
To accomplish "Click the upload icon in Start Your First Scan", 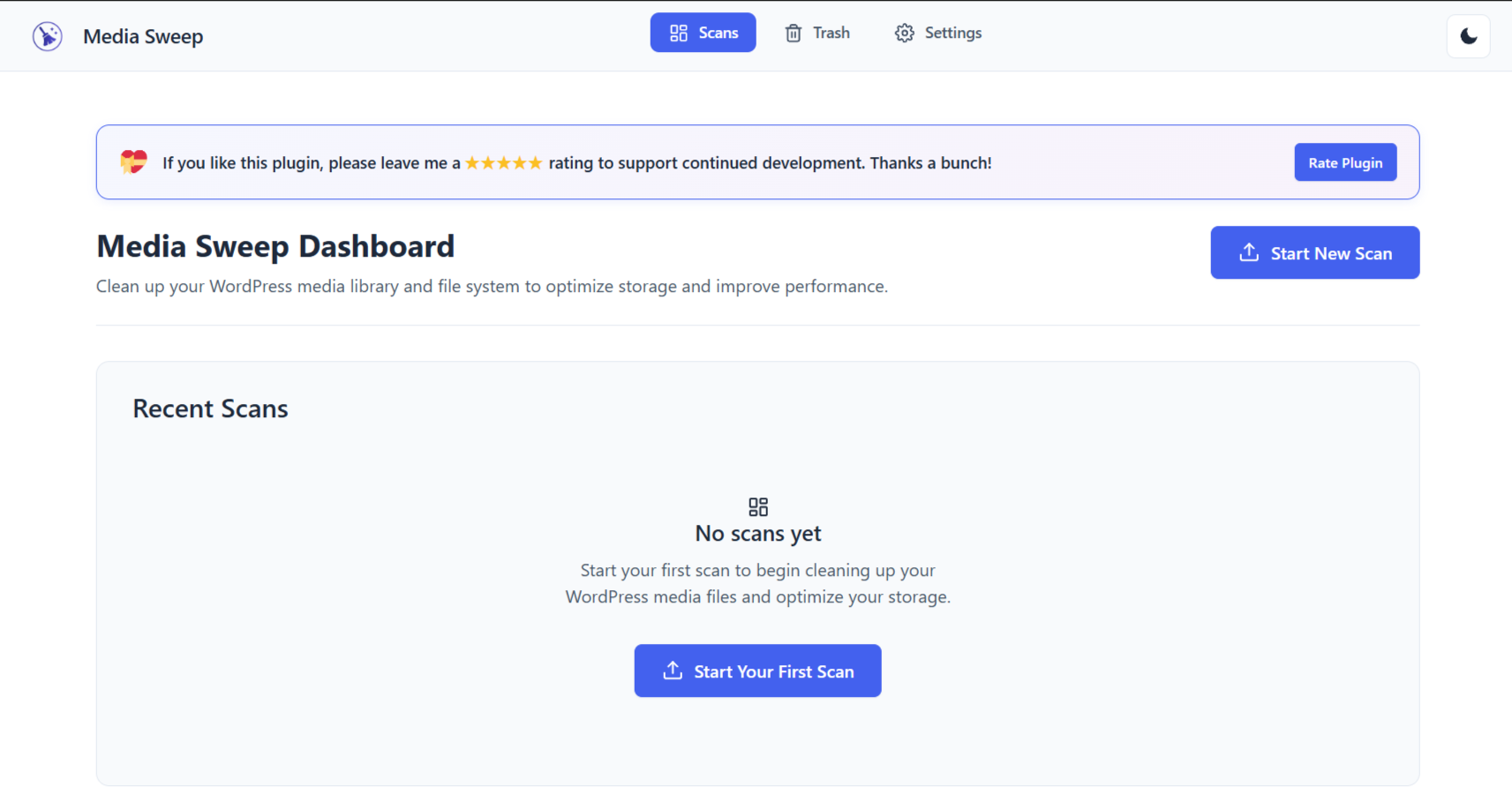I will coord(673,670).
